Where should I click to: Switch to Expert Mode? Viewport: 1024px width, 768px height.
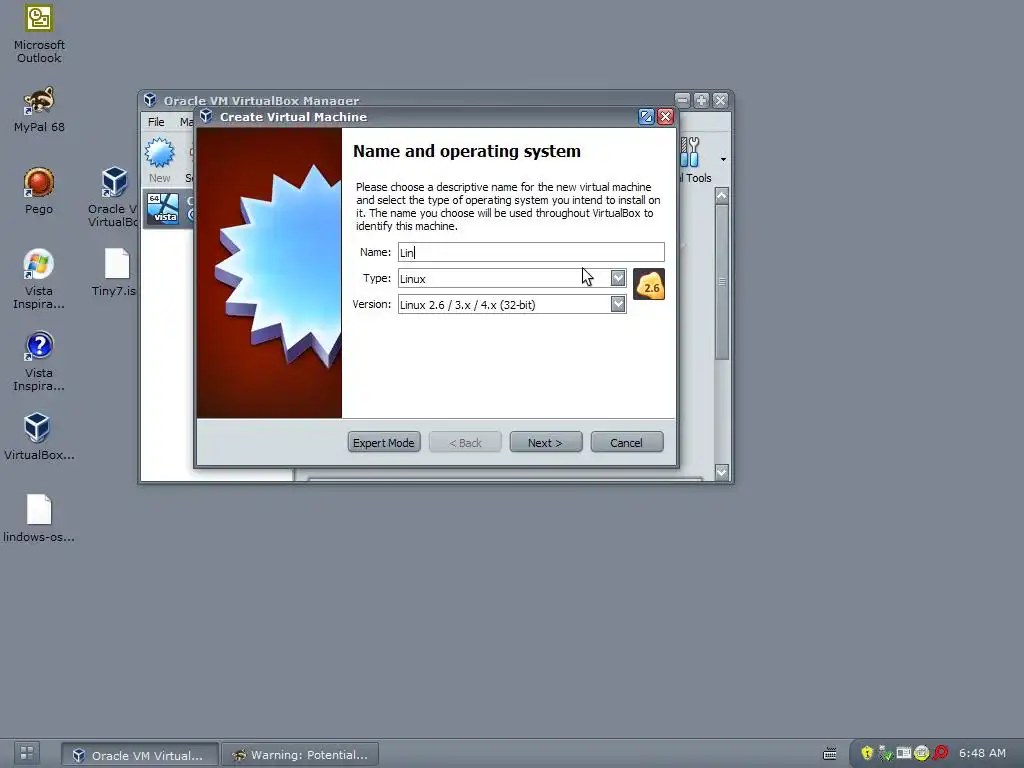pos(383,442)
